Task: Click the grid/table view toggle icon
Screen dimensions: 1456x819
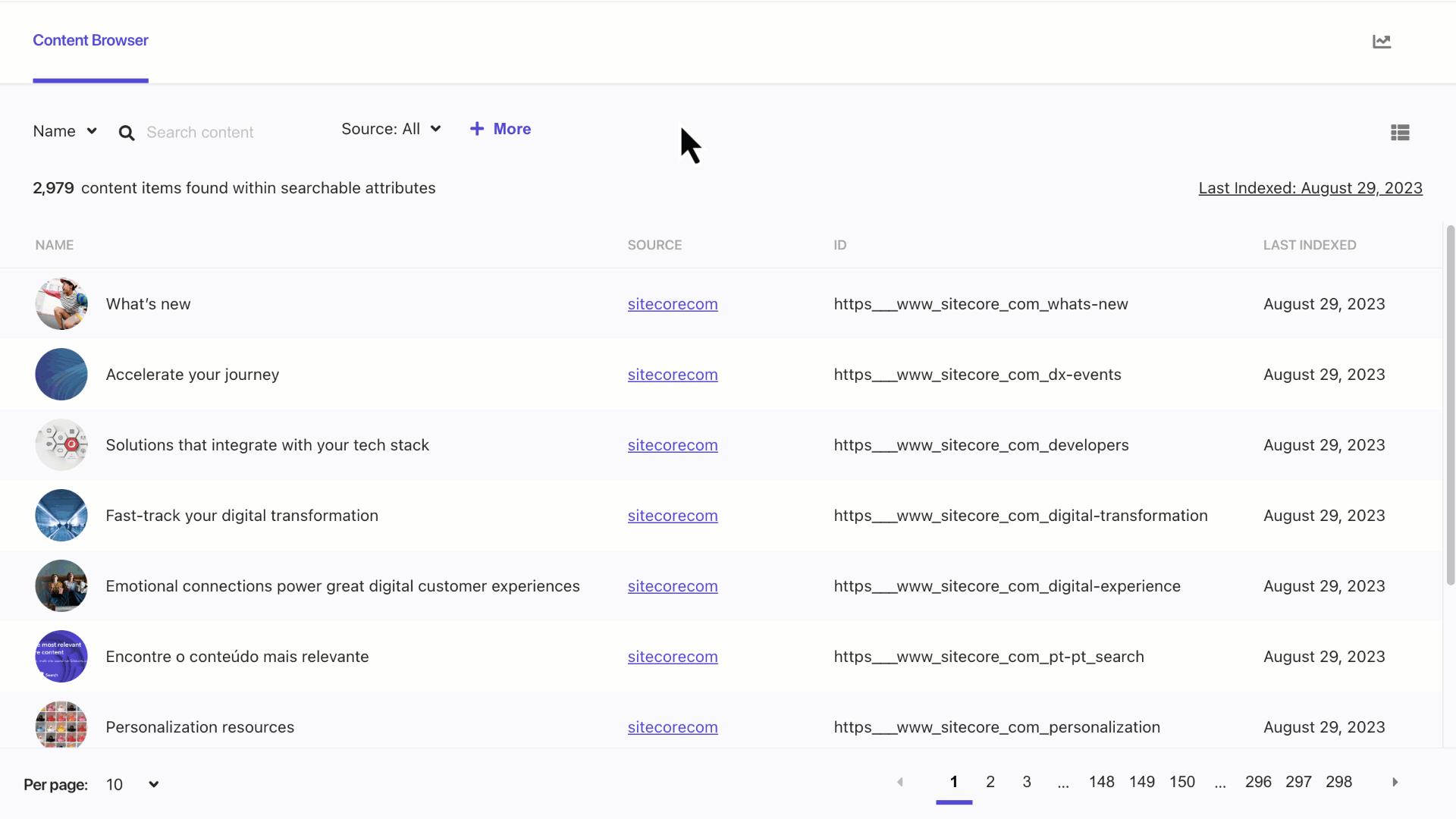Action: (1400, 132)
